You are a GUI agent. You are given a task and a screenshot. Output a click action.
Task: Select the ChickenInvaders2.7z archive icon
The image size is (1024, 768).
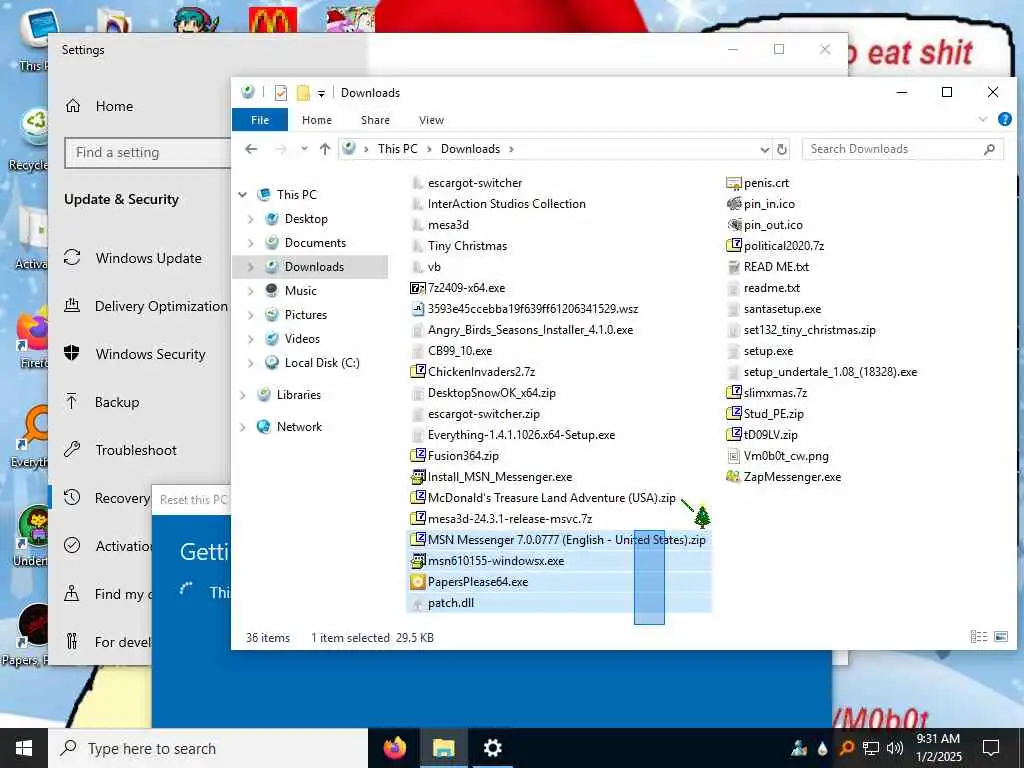tap(417, 372)
